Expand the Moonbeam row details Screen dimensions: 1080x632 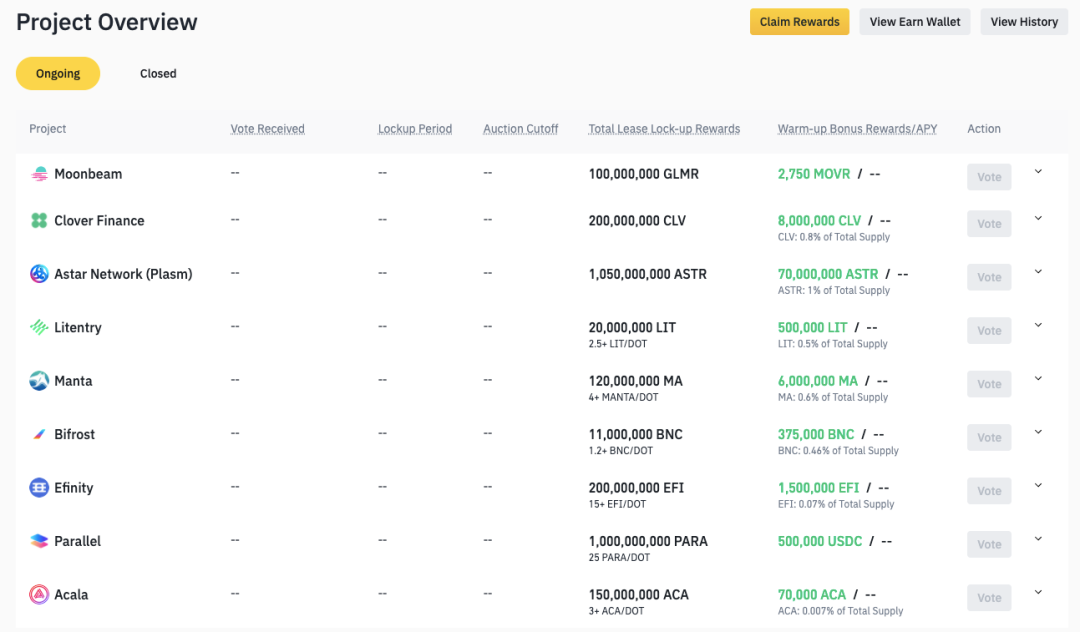pos(1038,171)
